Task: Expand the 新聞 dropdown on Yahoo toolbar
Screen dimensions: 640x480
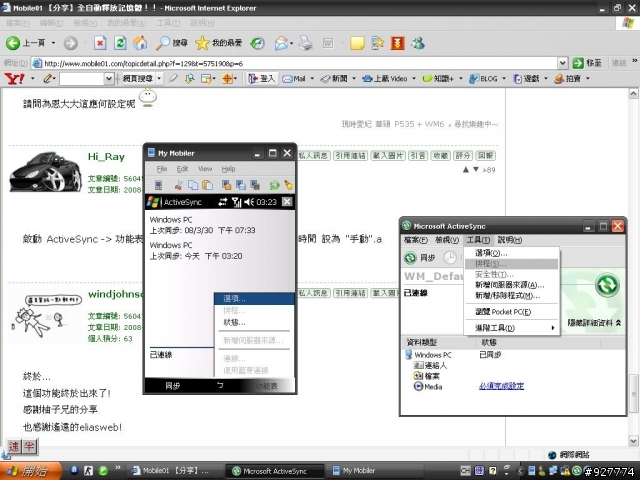Action: point(354,78)
